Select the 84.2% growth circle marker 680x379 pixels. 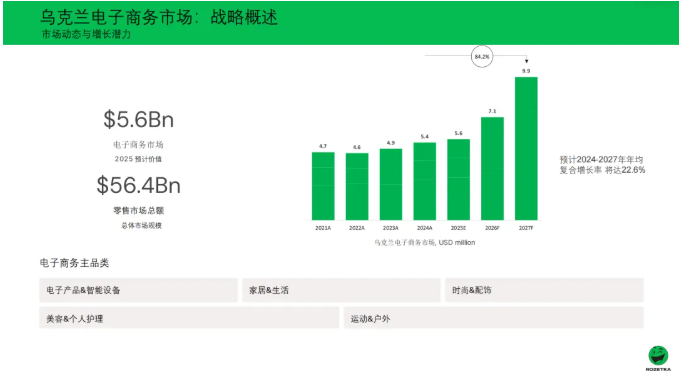pyautogui.click(x=482, y=56)
